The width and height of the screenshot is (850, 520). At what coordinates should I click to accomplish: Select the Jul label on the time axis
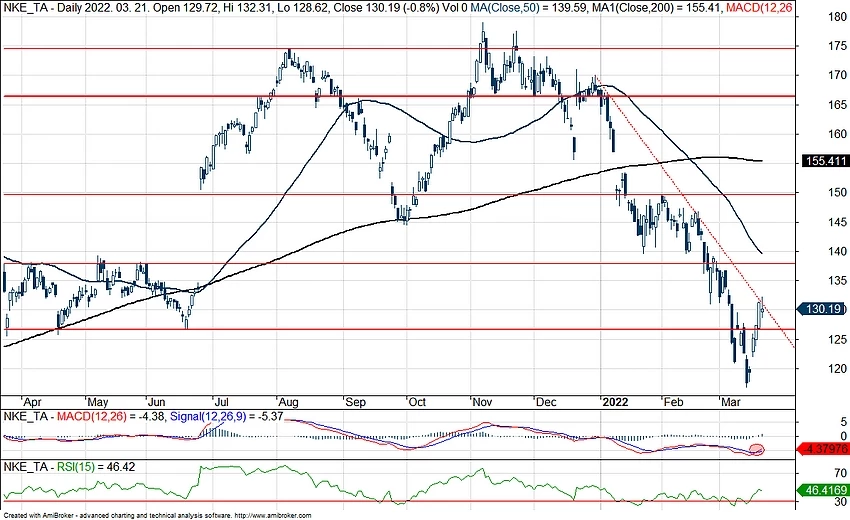pyautogui.click(x=221, y=402)
